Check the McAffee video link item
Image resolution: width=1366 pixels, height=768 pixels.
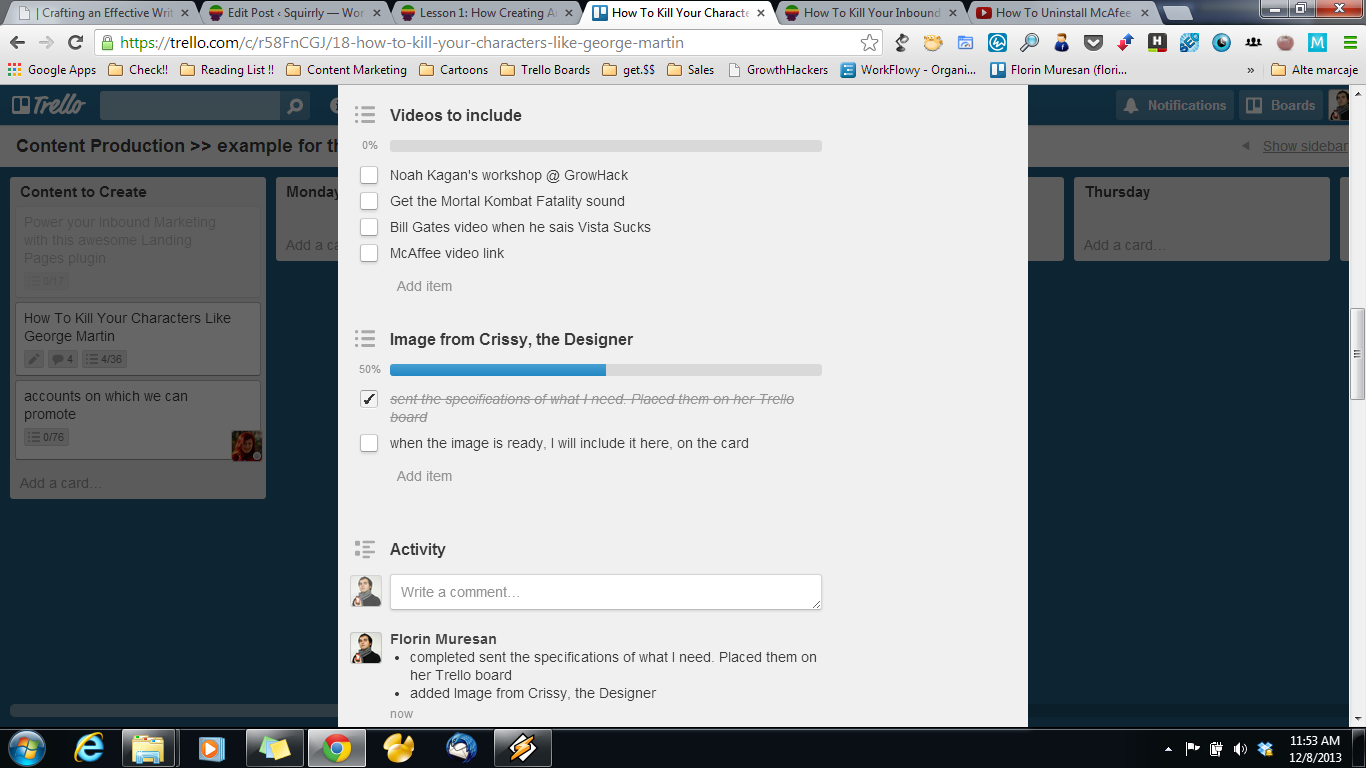tap(369, 253)
